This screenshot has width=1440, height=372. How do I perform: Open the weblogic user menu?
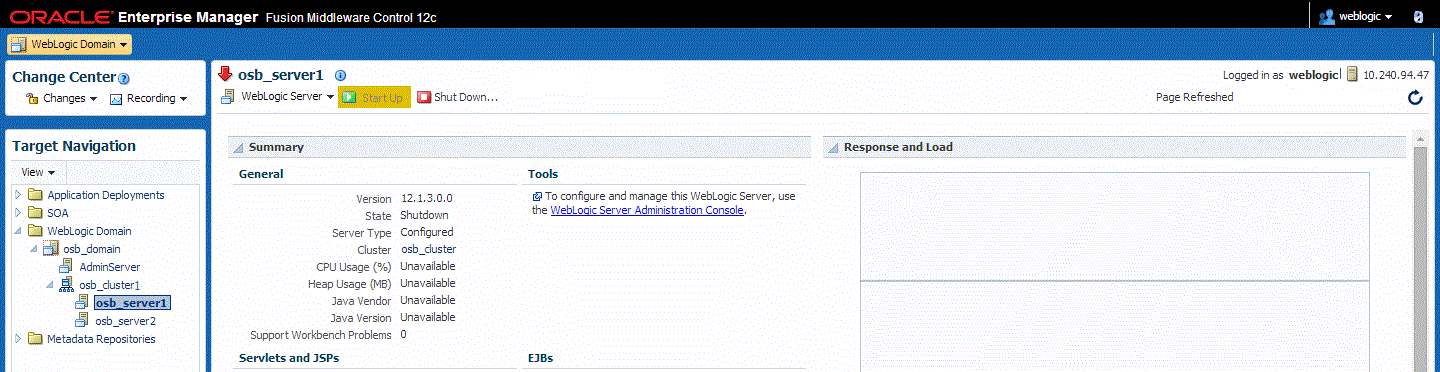click(x=1356, y=17)
